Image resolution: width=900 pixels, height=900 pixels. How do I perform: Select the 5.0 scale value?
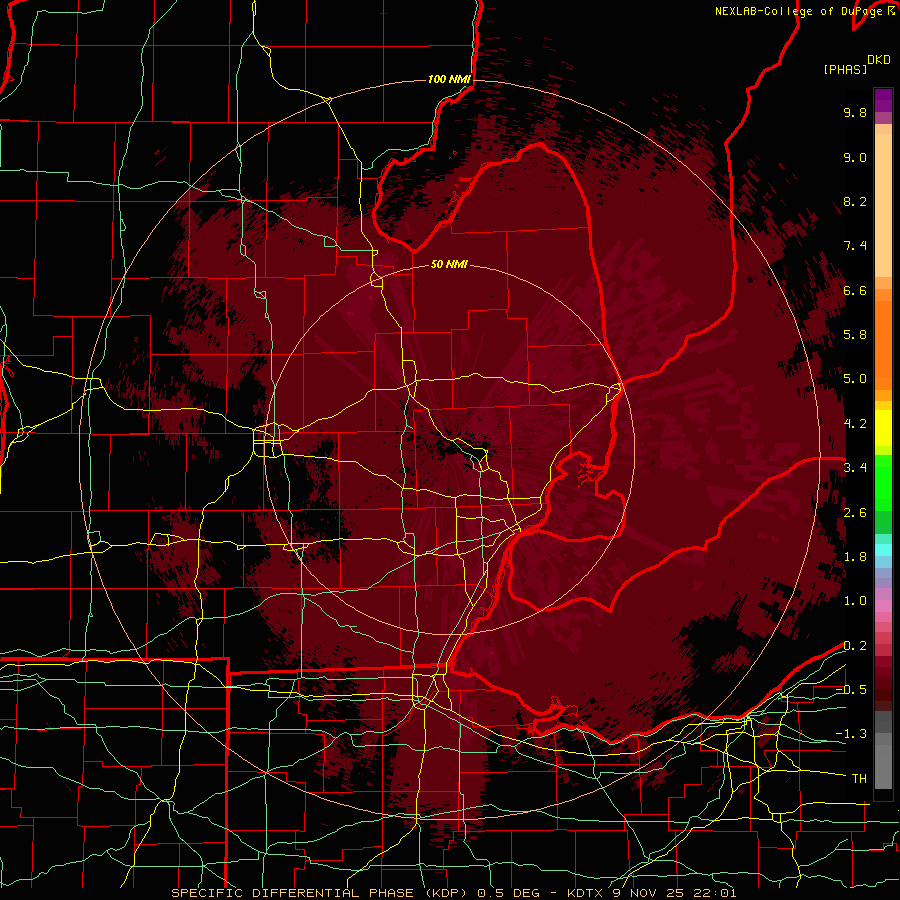tap(855, 379)
